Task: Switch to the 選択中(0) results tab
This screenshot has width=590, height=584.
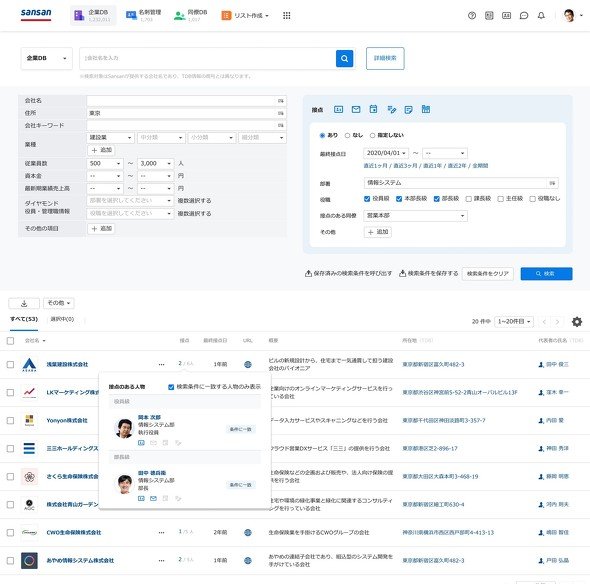Action: click(62, 319)
